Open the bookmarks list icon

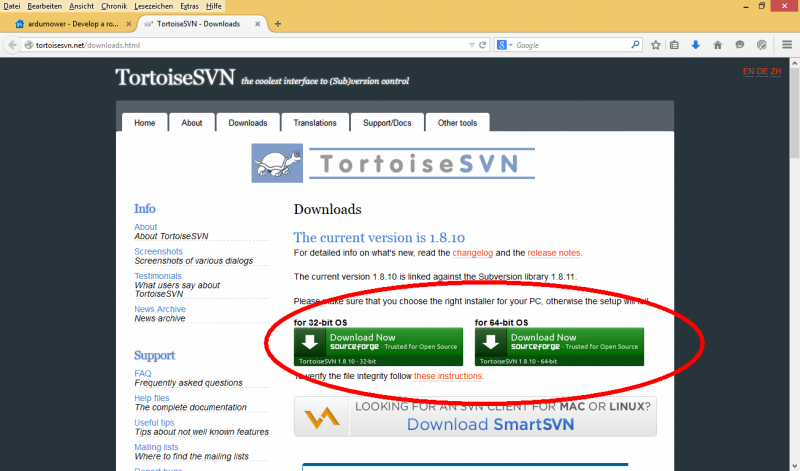click(x=674, y=45)
